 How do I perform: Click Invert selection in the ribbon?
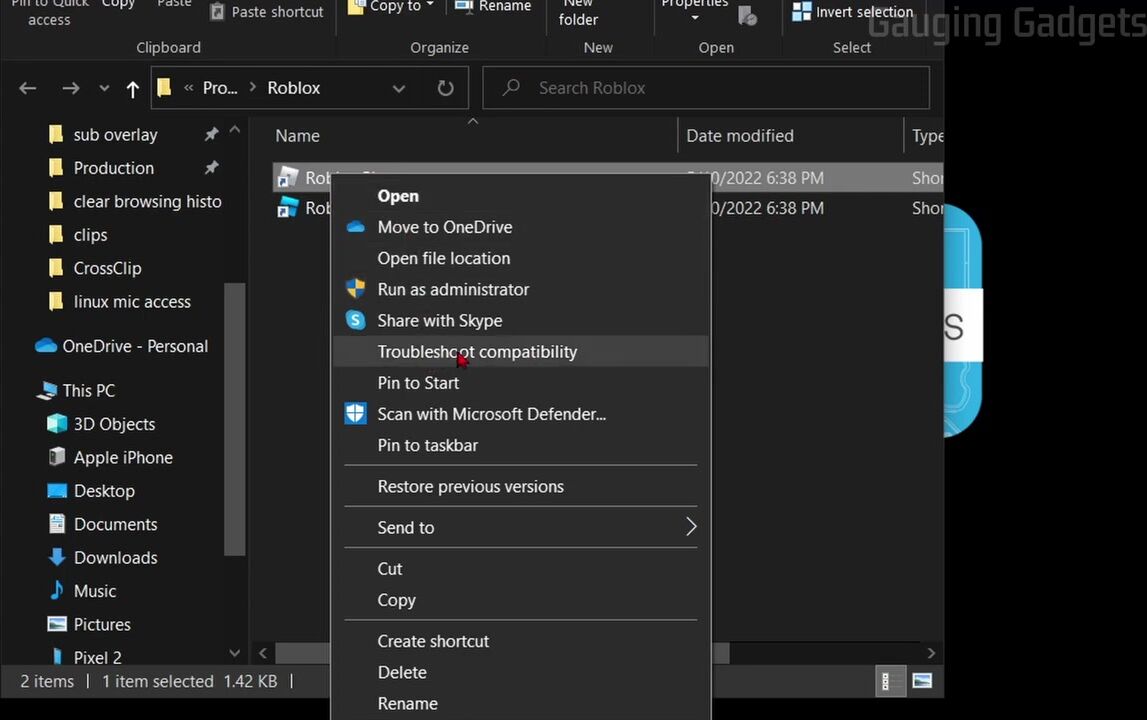pyautogui.click(x=853, y=12)
